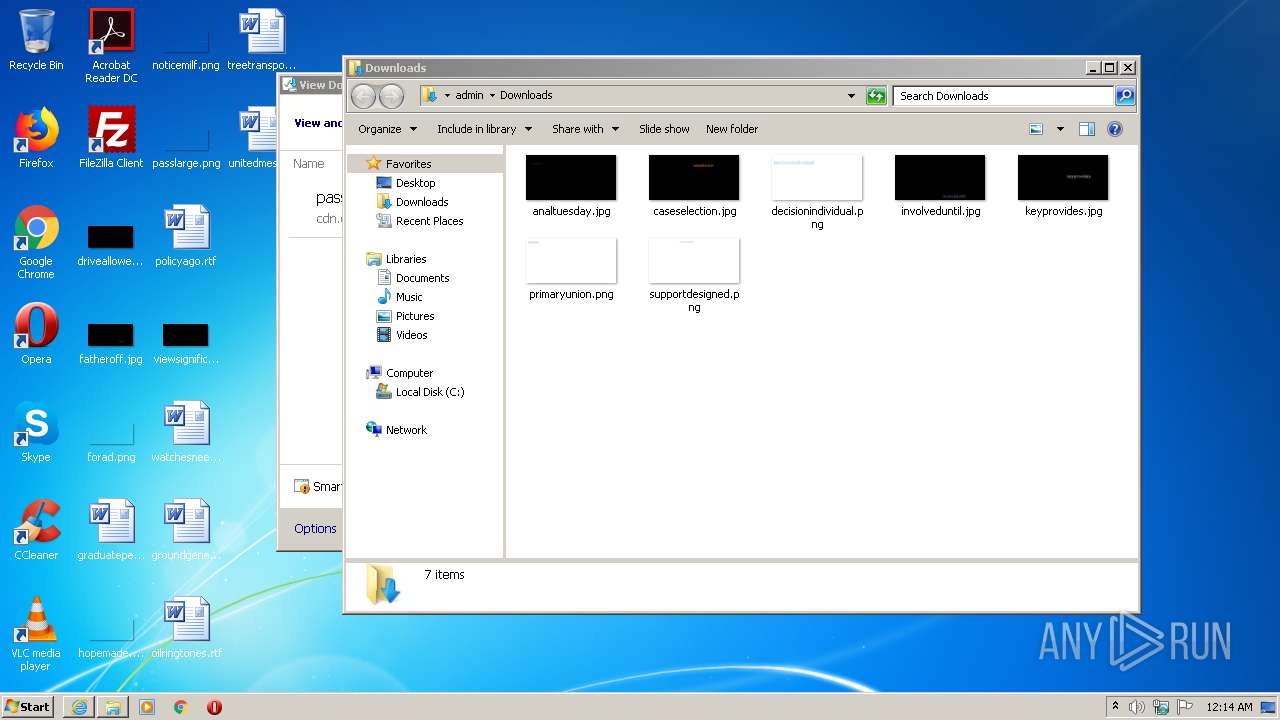Open volume control in system tray
Screen dimensions: 1280x720
pyautogui.click(x=1137, y=707)
